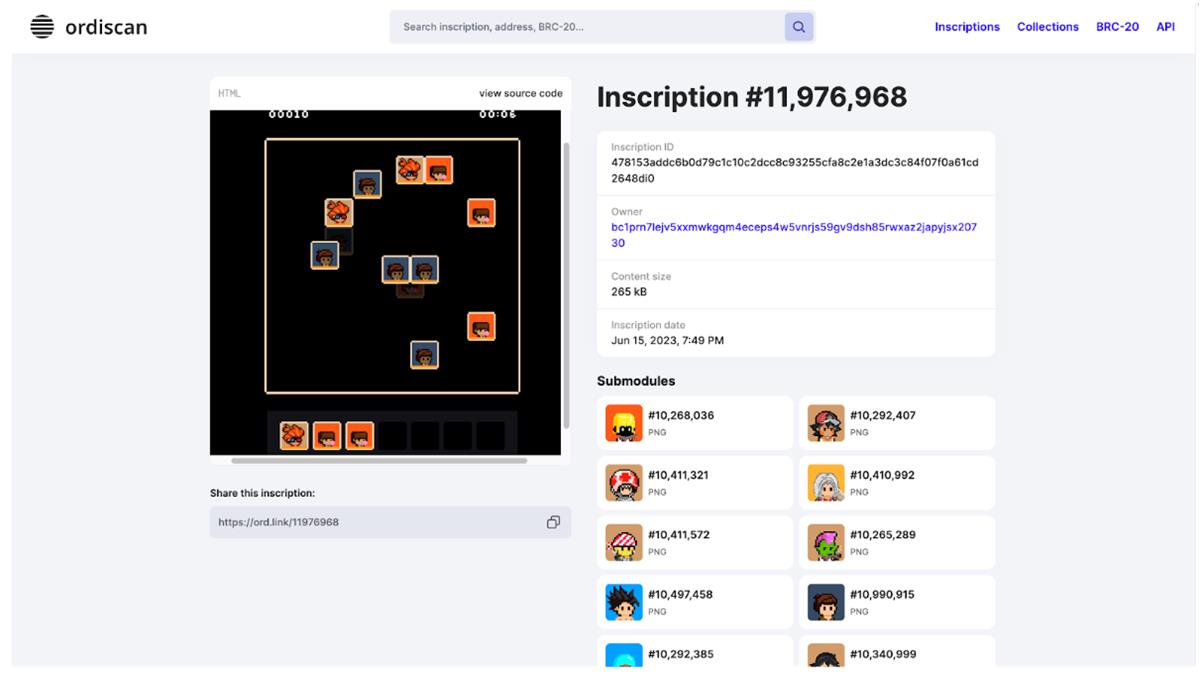Open the BRC-20 page

tap(1117, 27)
